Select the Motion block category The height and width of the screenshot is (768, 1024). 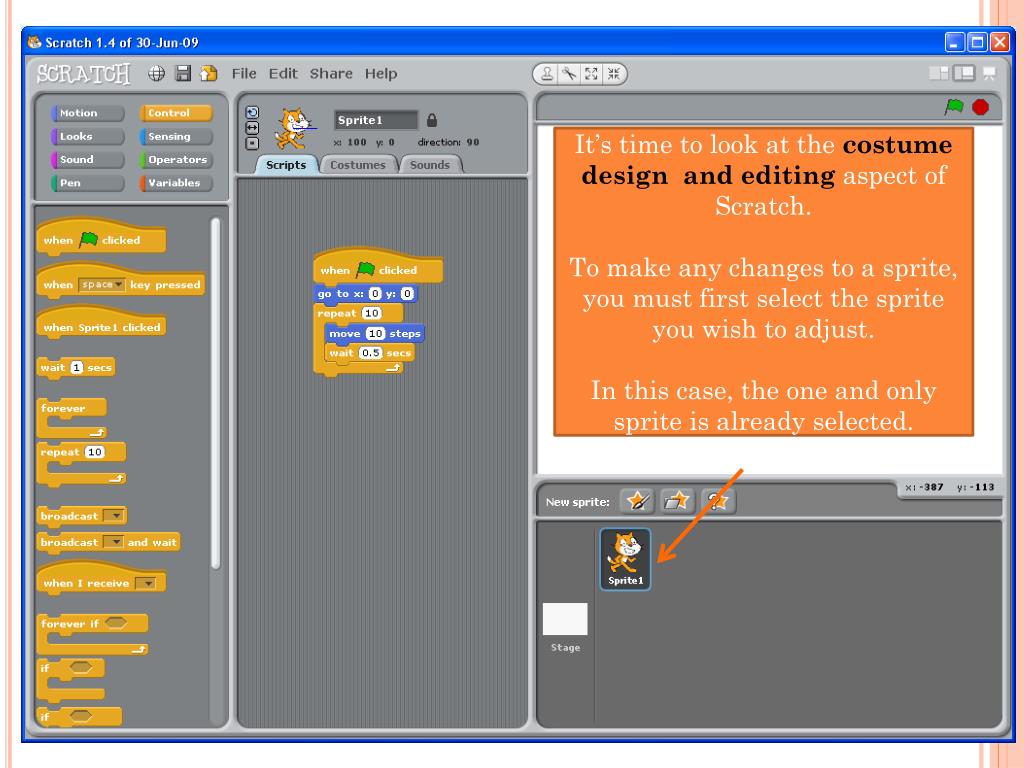88,113
